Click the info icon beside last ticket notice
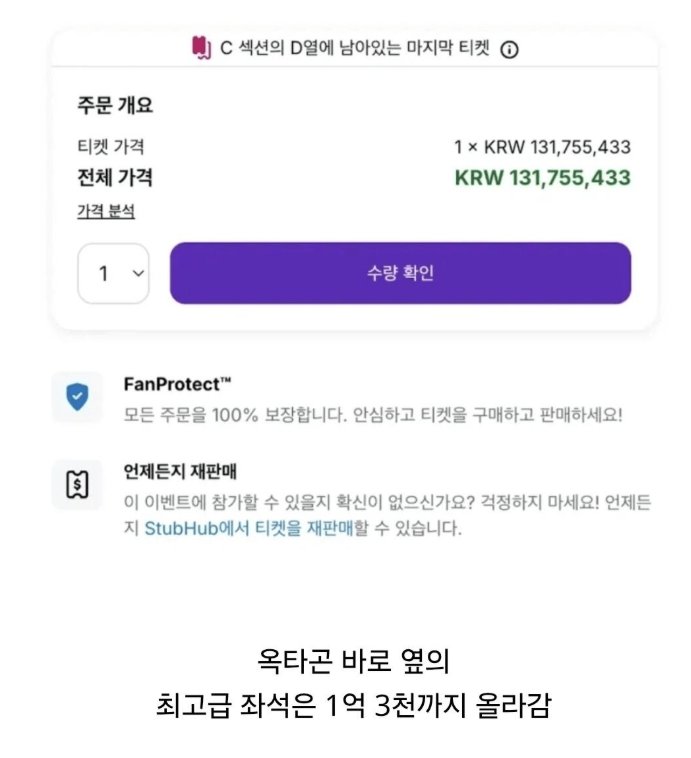This screenshot has height=758, width=691. (509, 50)
